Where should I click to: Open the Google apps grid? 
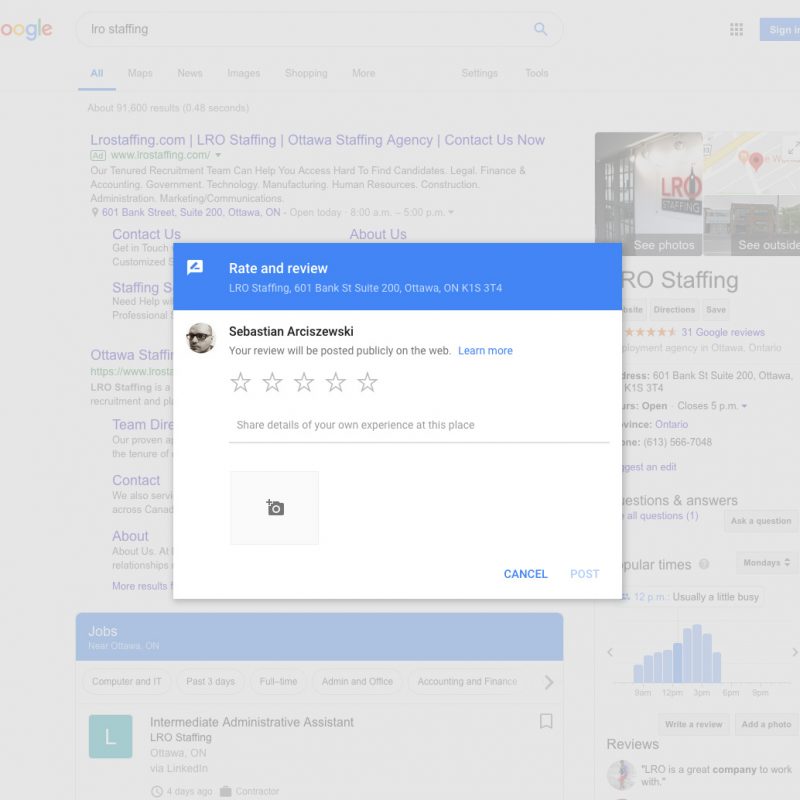click(737, 30)
